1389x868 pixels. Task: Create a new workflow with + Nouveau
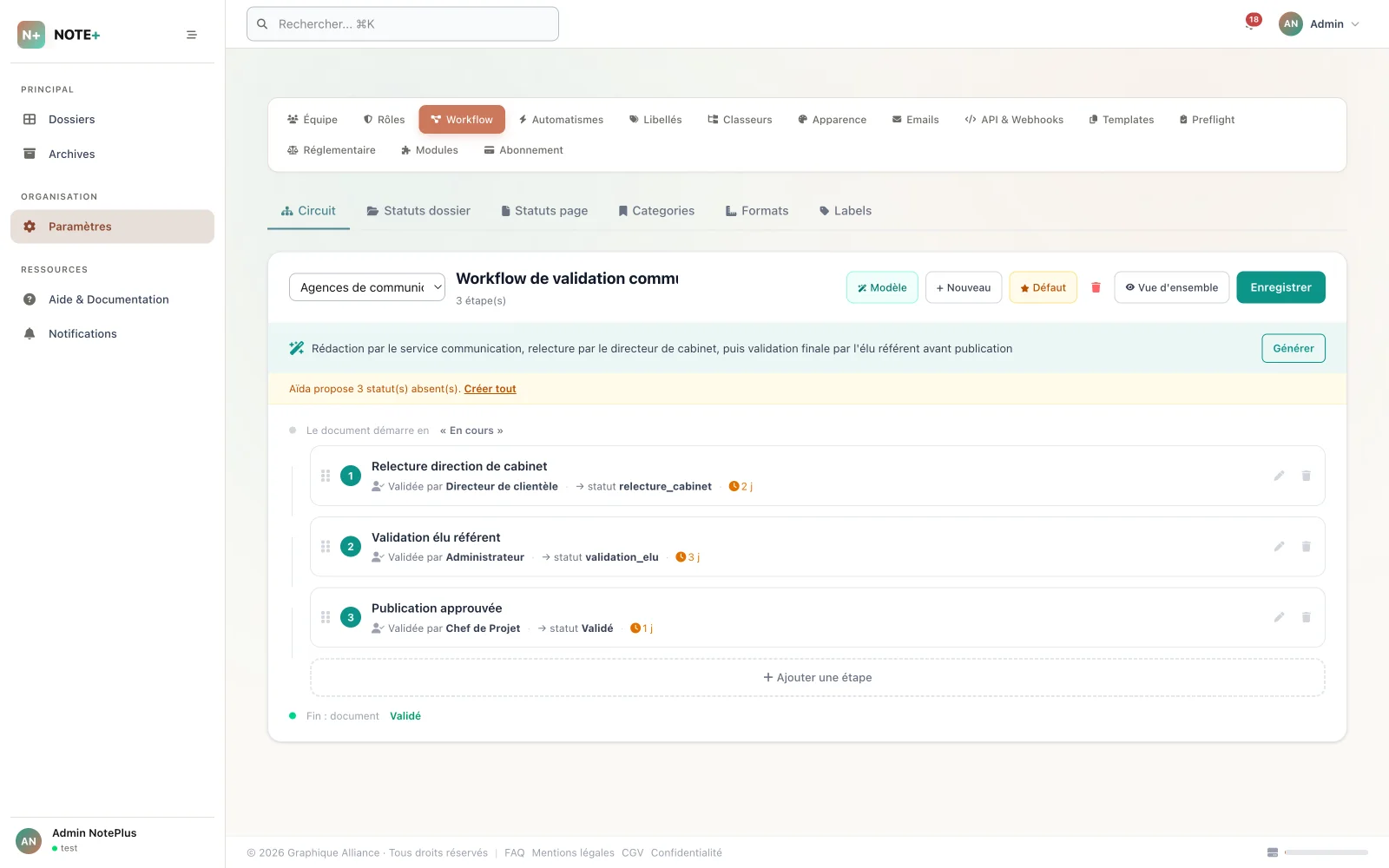point(964,287)
